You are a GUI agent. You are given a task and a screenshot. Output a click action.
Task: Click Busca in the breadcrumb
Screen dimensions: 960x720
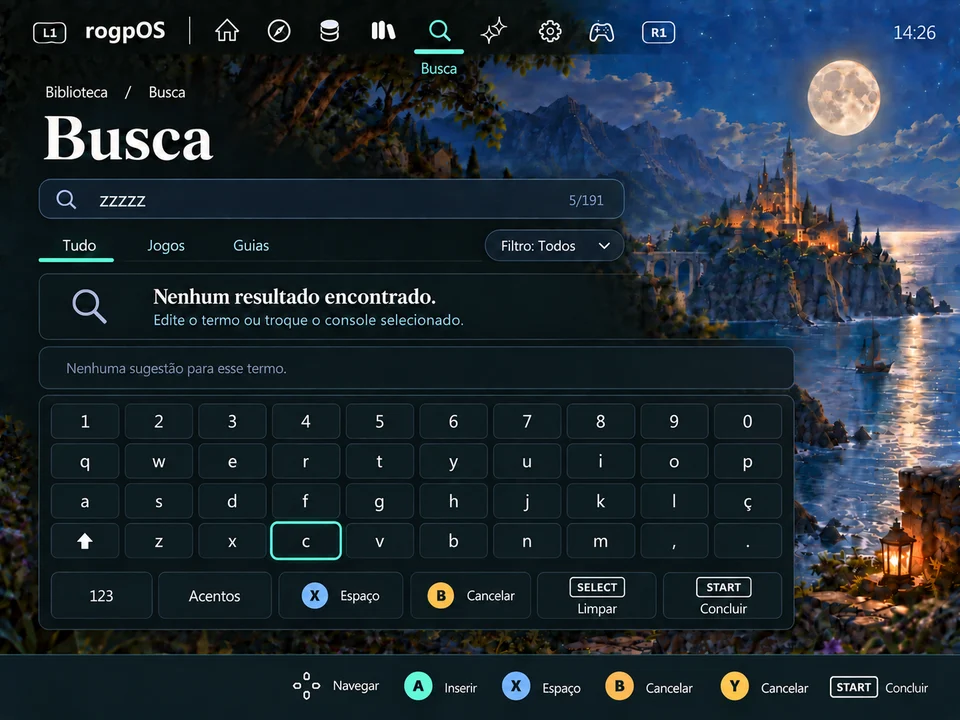point(167,92)
